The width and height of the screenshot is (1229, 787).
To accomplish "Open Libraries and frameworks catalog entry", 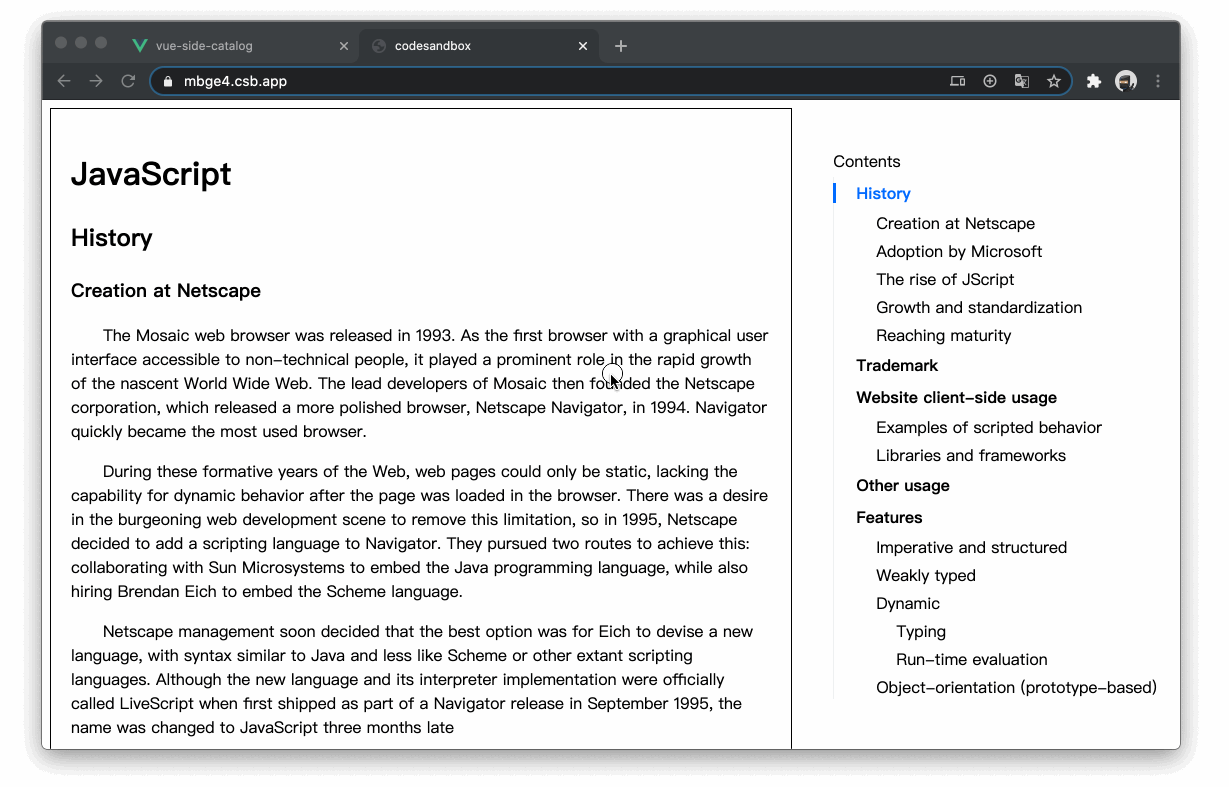I will tap(971, 456).
